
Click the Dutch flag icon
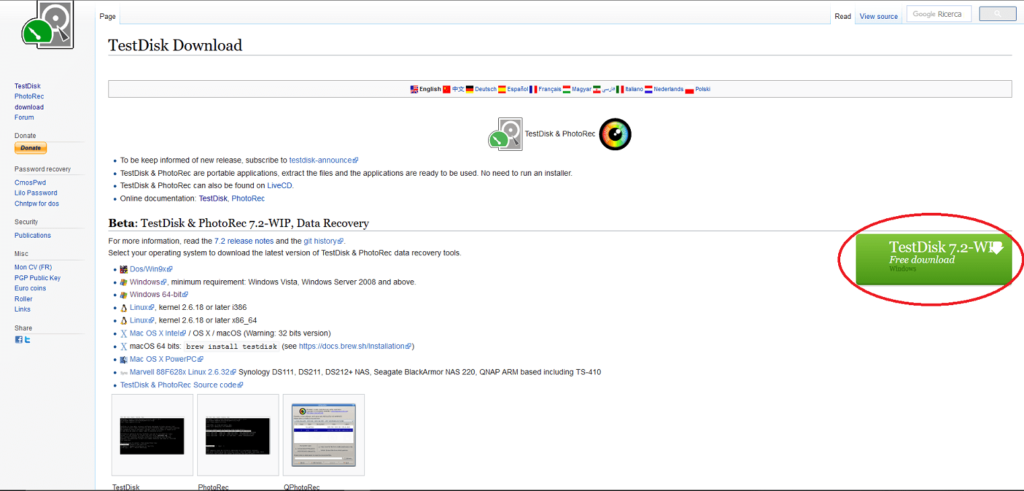tap(650, 89)
